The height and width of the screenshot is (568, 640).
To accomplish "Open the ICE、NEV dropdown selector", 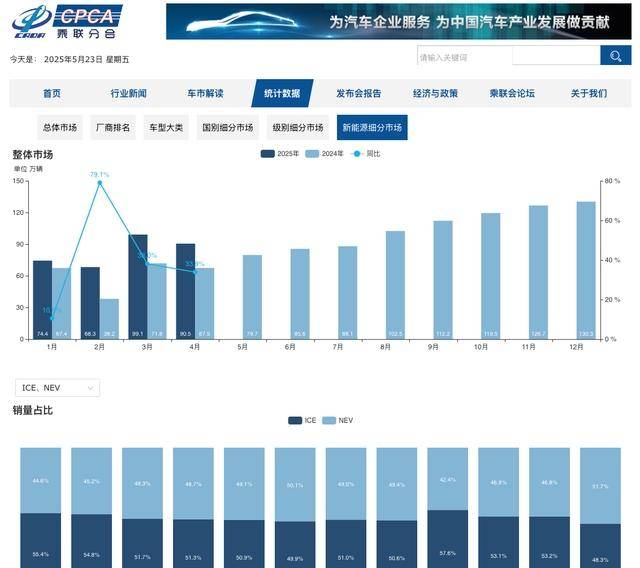I will click(58, 388).
